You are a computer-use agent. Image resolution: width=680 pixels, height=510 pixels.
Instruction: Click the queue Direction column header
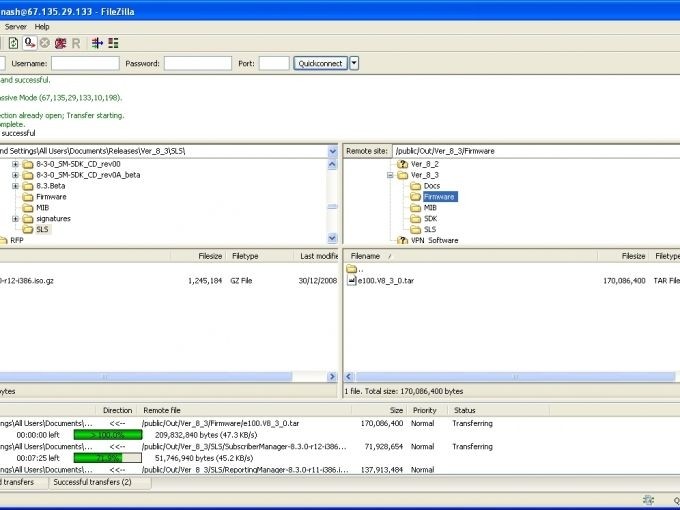(118, 410)
